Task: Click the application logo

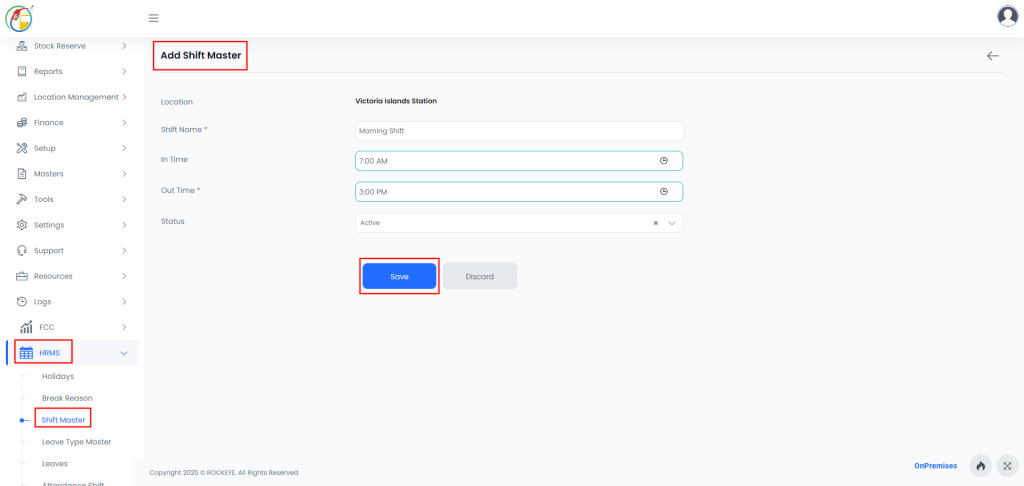Action: click(19, 18)
